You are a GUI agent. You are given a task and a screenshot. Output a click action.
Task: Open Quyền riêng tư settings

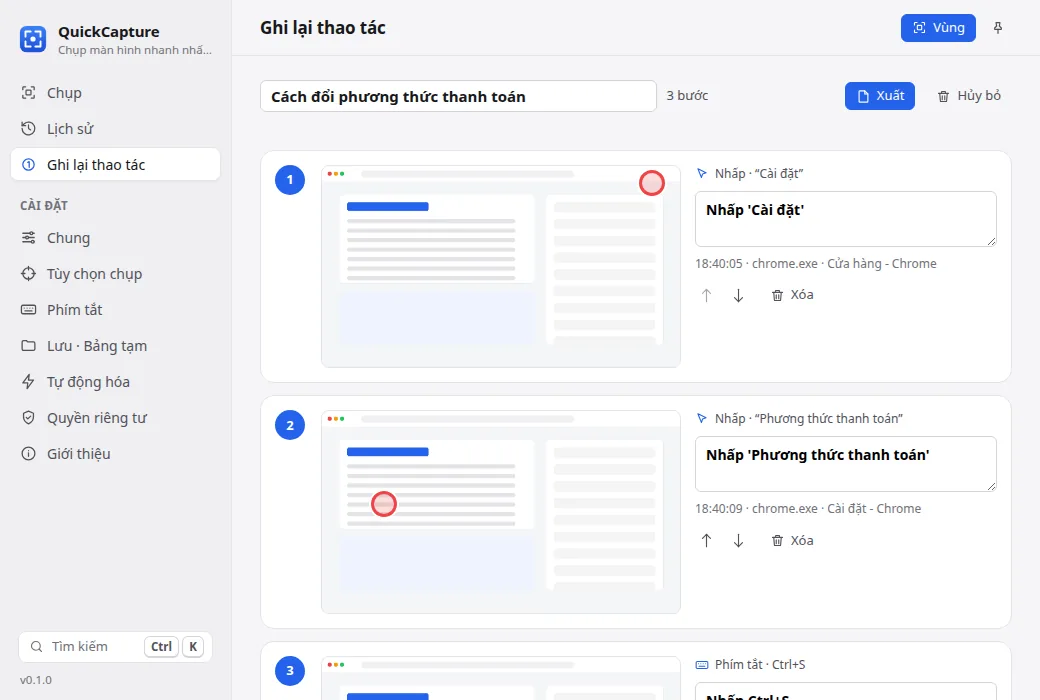point(115,417)
